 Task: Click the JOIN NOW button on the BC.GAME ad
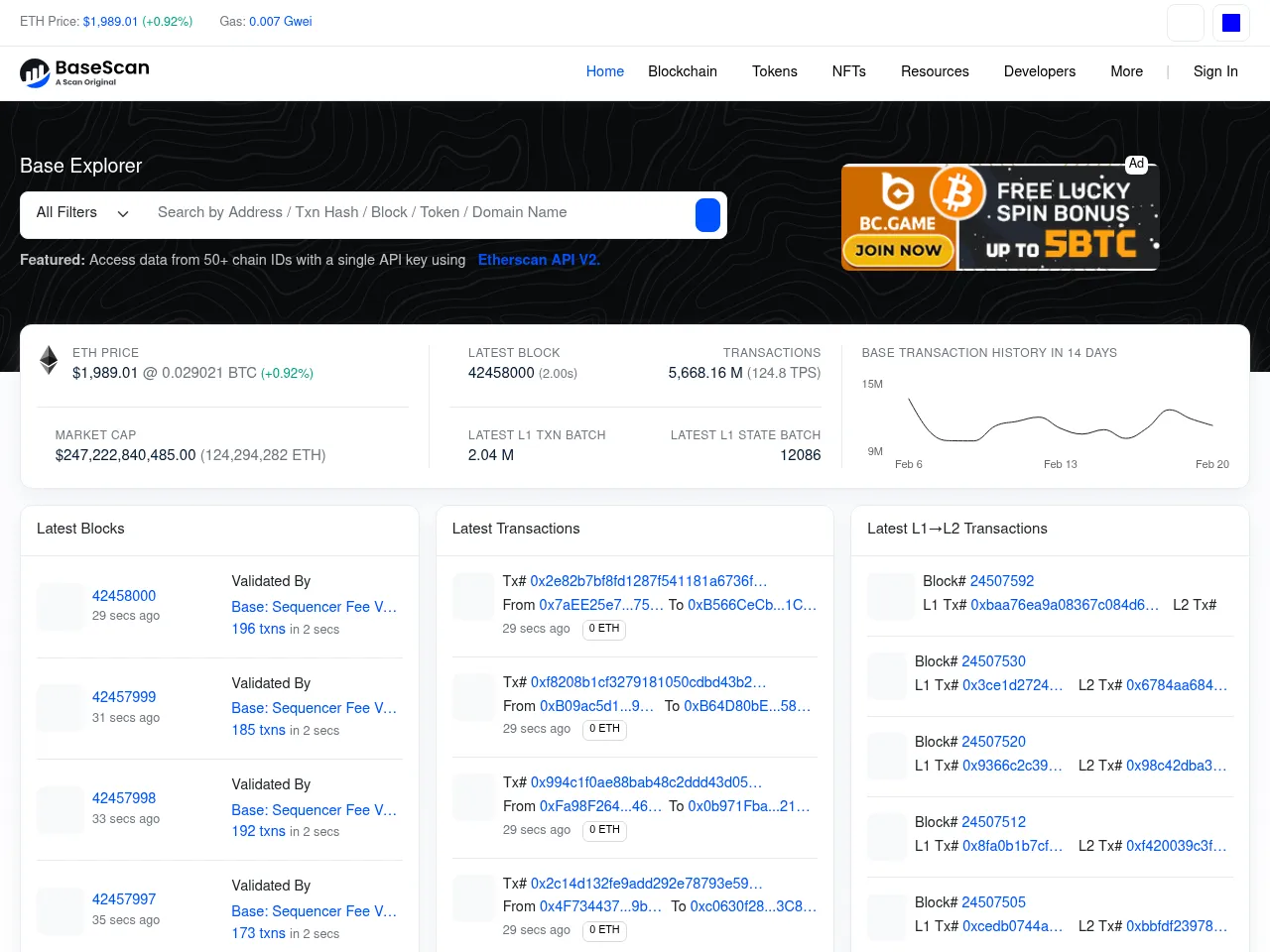pyautogui.click(x=898, y=250)
